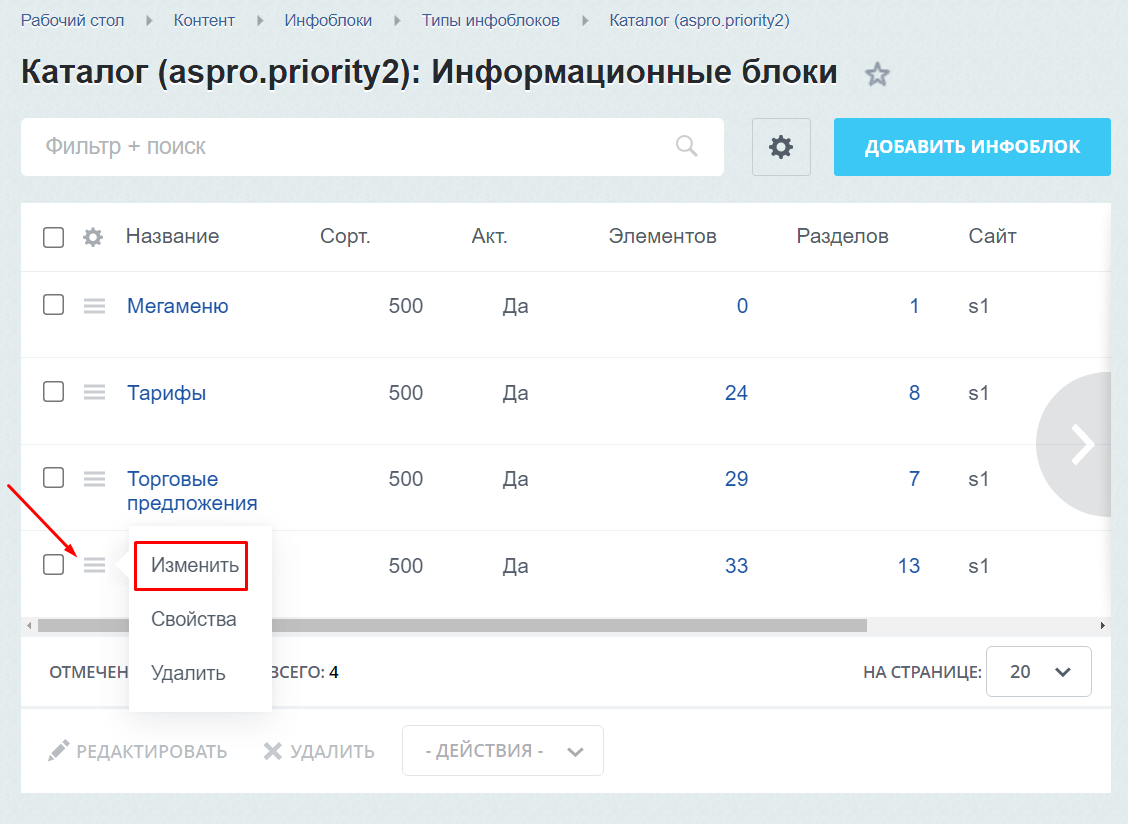
Task: Check the Мегаменю row checkbox
Action: coord(53,304)
